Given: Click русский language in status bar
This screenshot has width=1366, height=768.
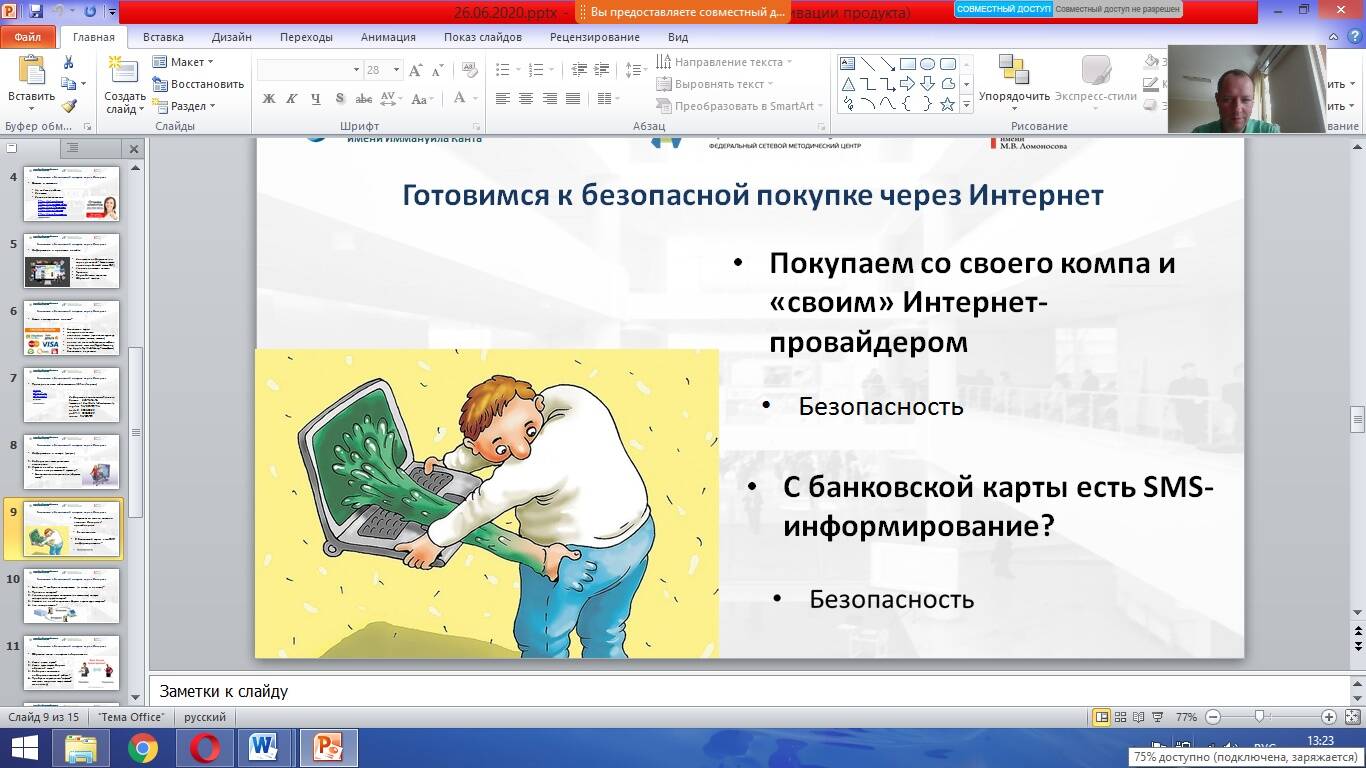Looking at the screenshot, I should 205,717.
